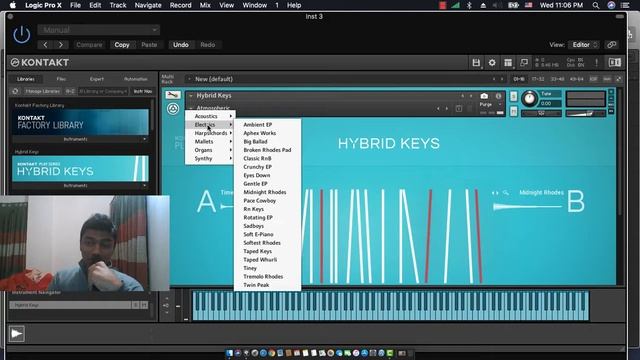The height and width of the screenshot is (360, 640).
Task: Select the Kontakt Factory Library banner
Action: click(x=80, y=122)
